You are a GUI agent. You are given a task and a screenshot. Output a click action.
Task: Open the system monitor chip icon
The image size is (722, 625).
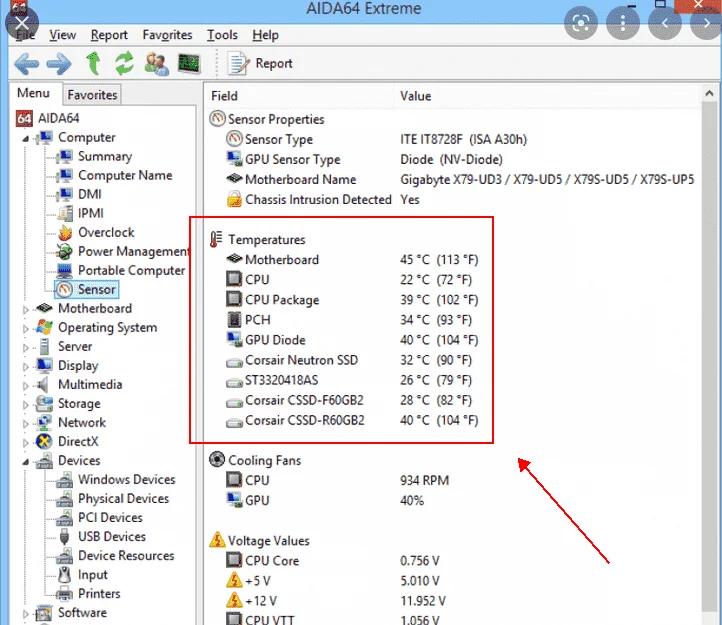(189, 64)
